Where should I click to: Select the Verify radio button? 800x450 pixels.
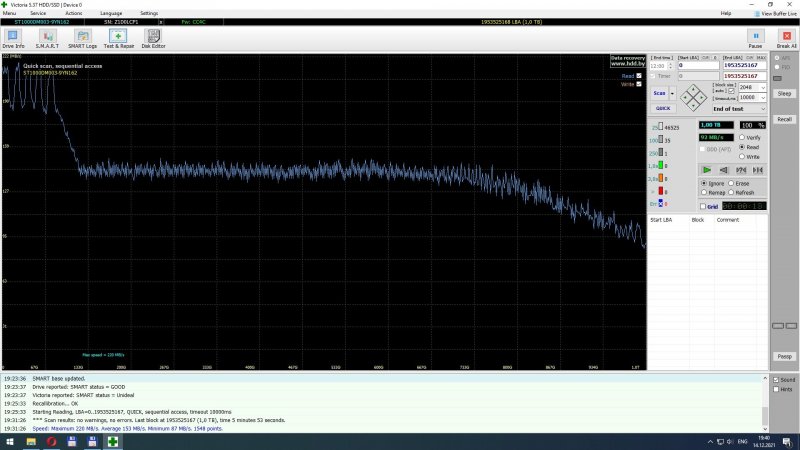click(x=742, y=137)
